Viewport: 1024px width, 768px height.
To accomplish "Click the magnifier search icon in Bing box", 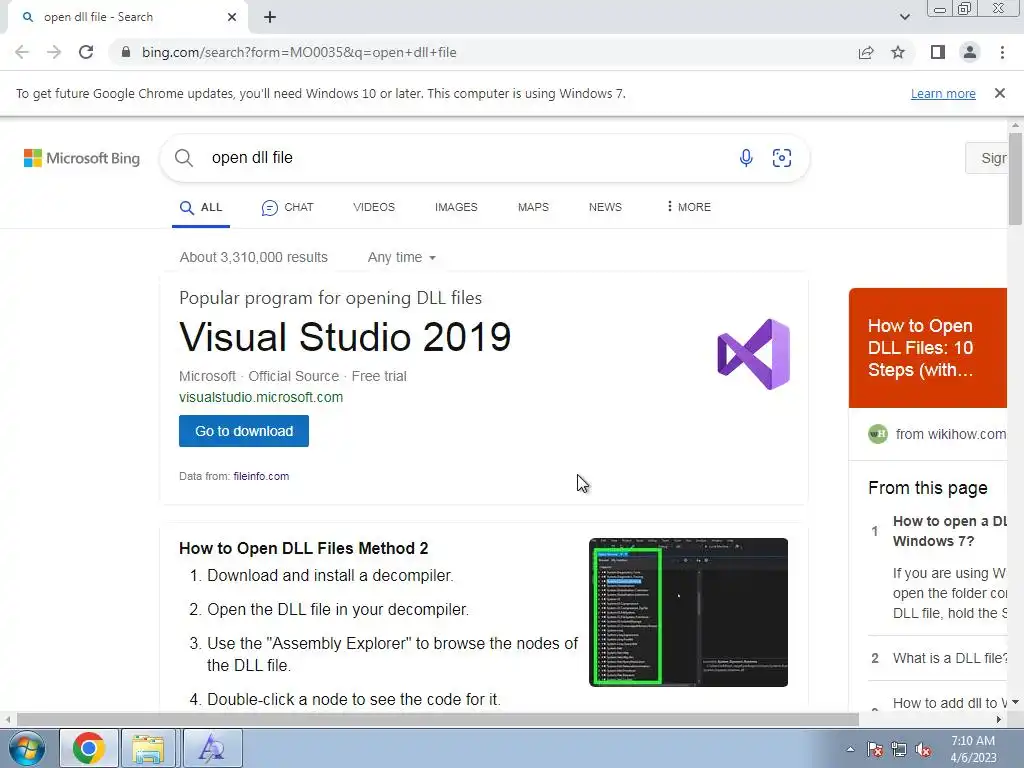I will (184, 158).
